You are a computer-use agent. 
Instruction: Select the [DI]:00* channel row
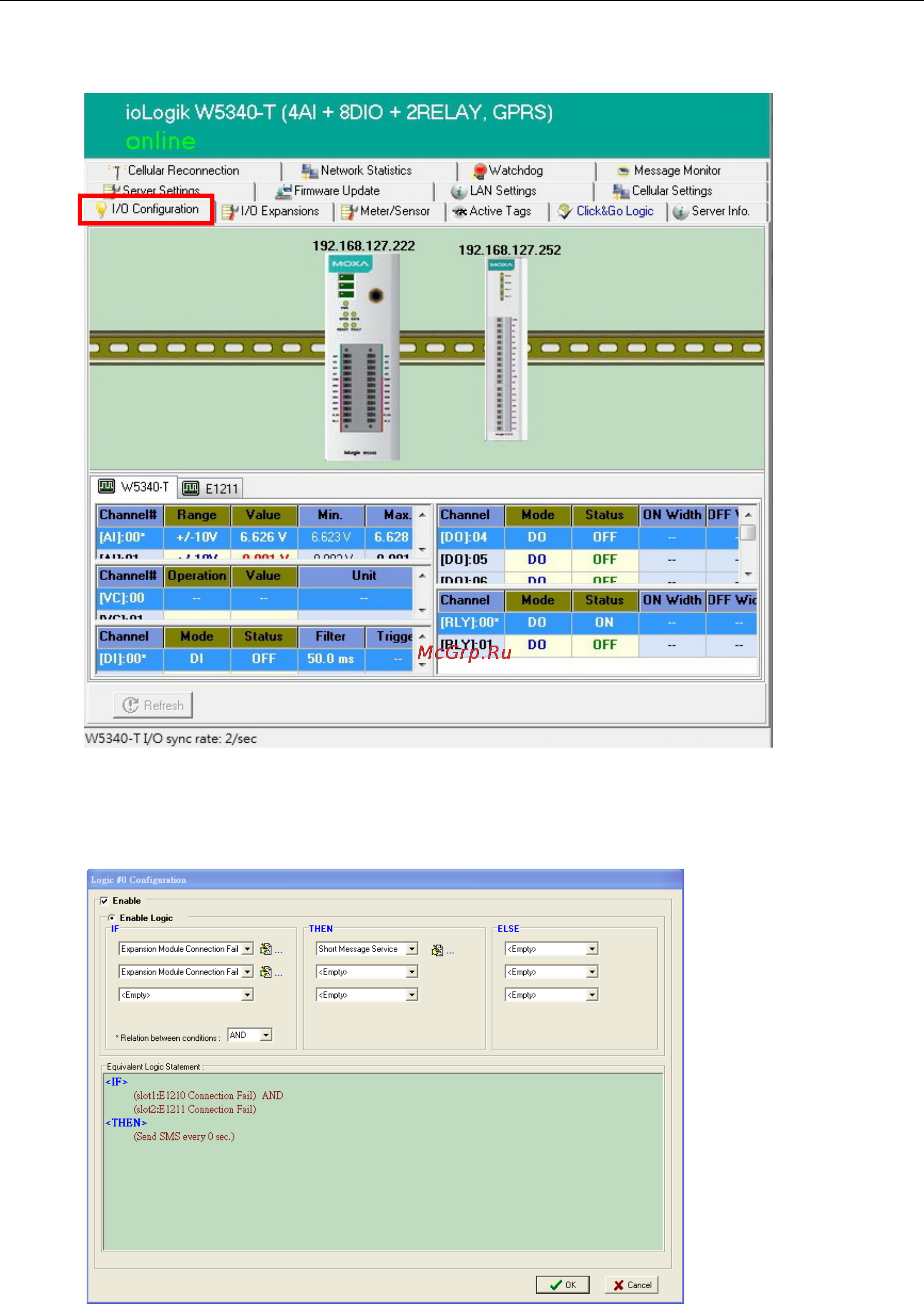254,659
